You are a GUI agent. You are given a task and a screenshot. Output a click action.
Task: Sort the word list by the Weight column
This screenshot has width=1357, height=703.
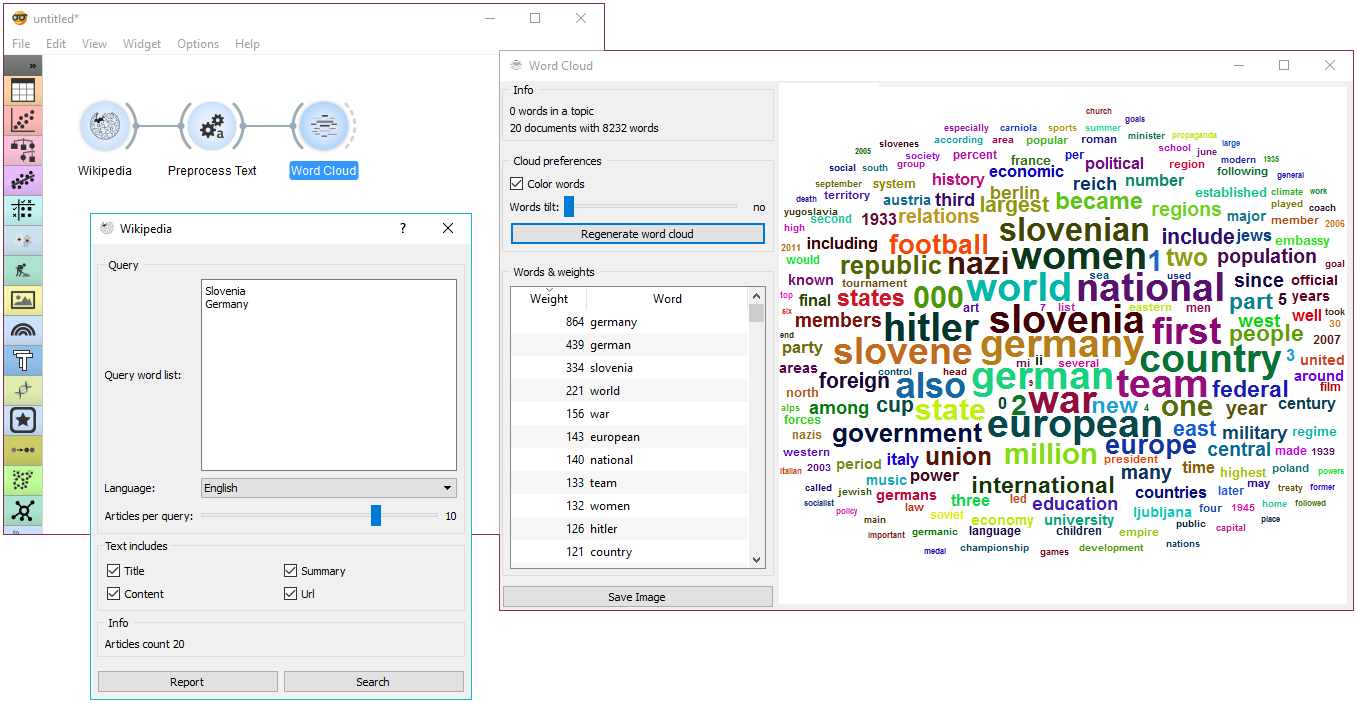point(548,299)
